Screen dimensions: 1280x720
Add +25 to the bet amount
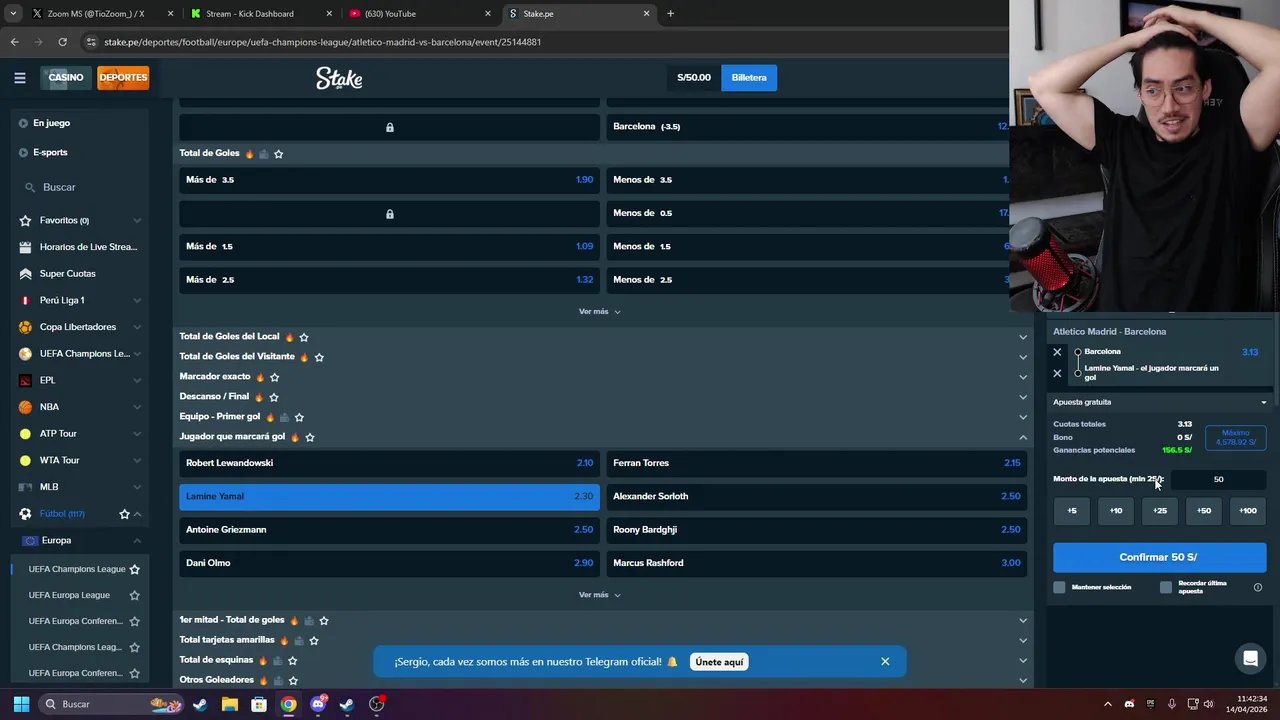click(1160, 510)
